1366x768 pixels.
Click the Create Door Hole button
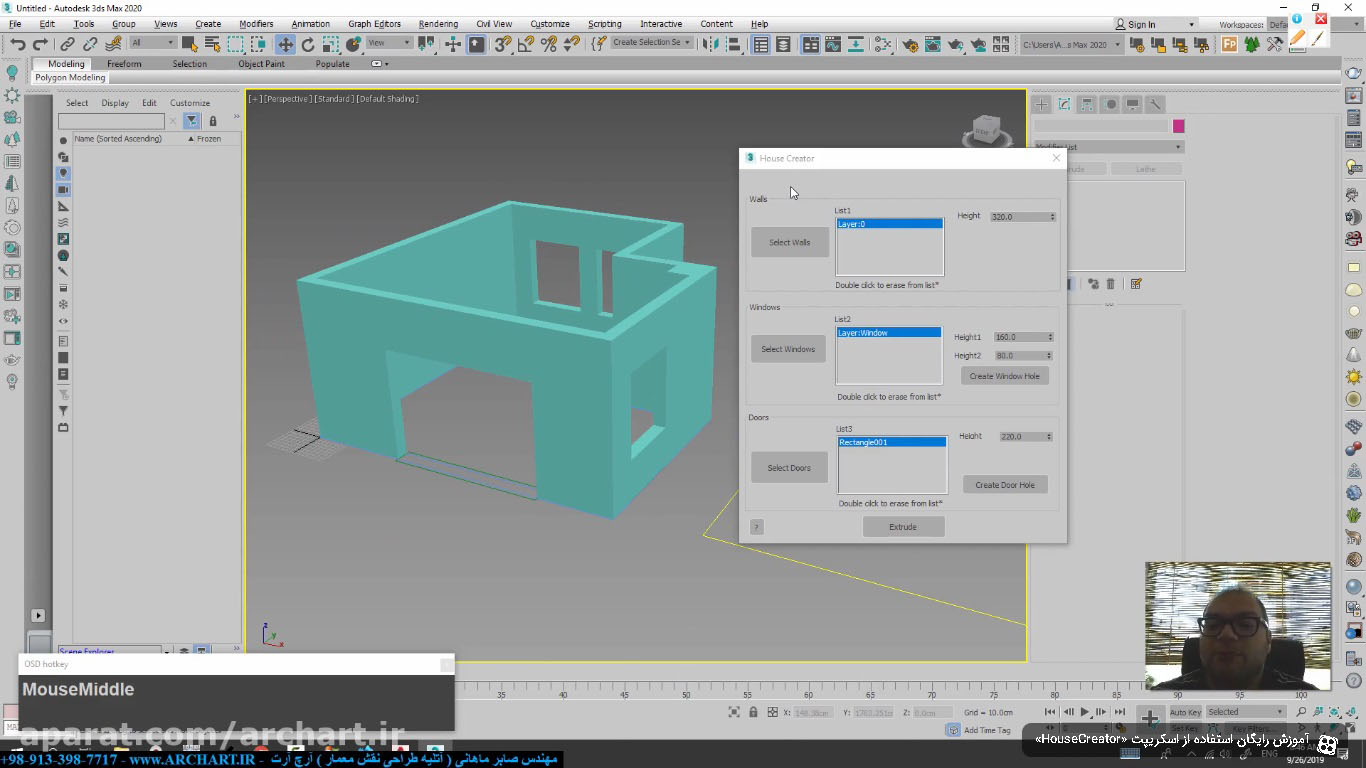[x=1005, y=485]
